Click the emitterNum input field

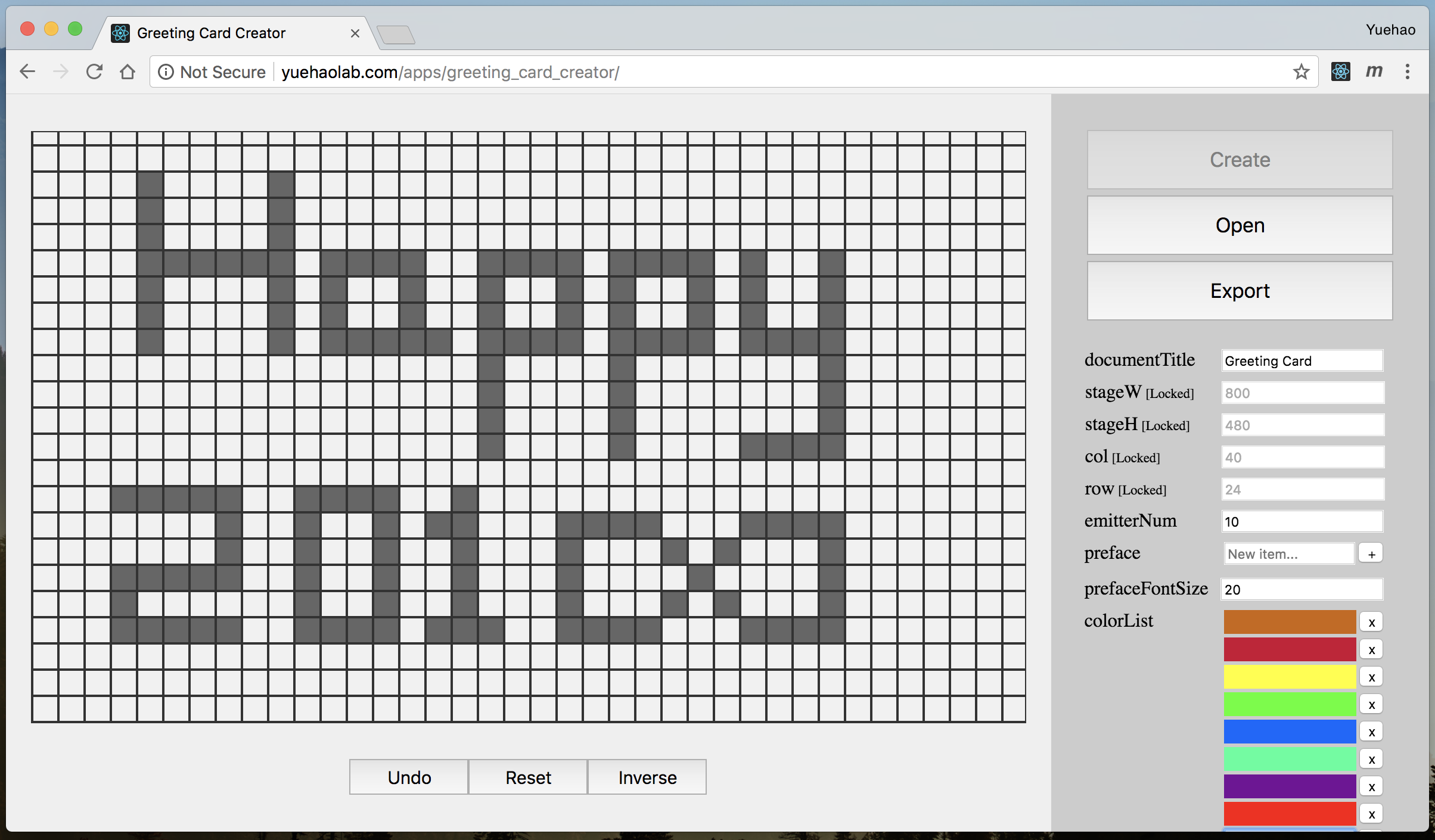[1302, 522]
